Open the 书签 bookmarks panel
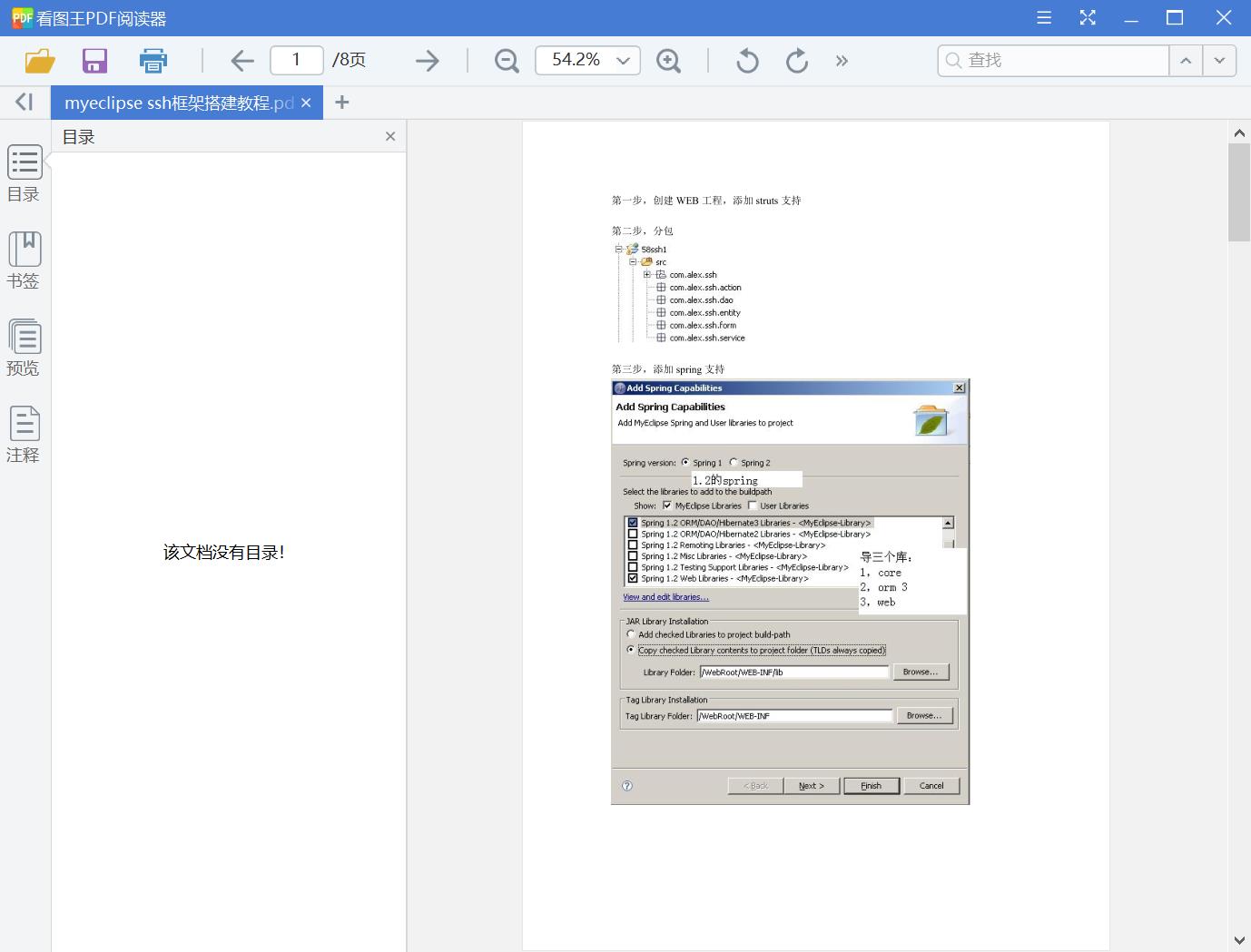Image resolution: width=1251 pixels, height=952 pixels. coord(25,260)
